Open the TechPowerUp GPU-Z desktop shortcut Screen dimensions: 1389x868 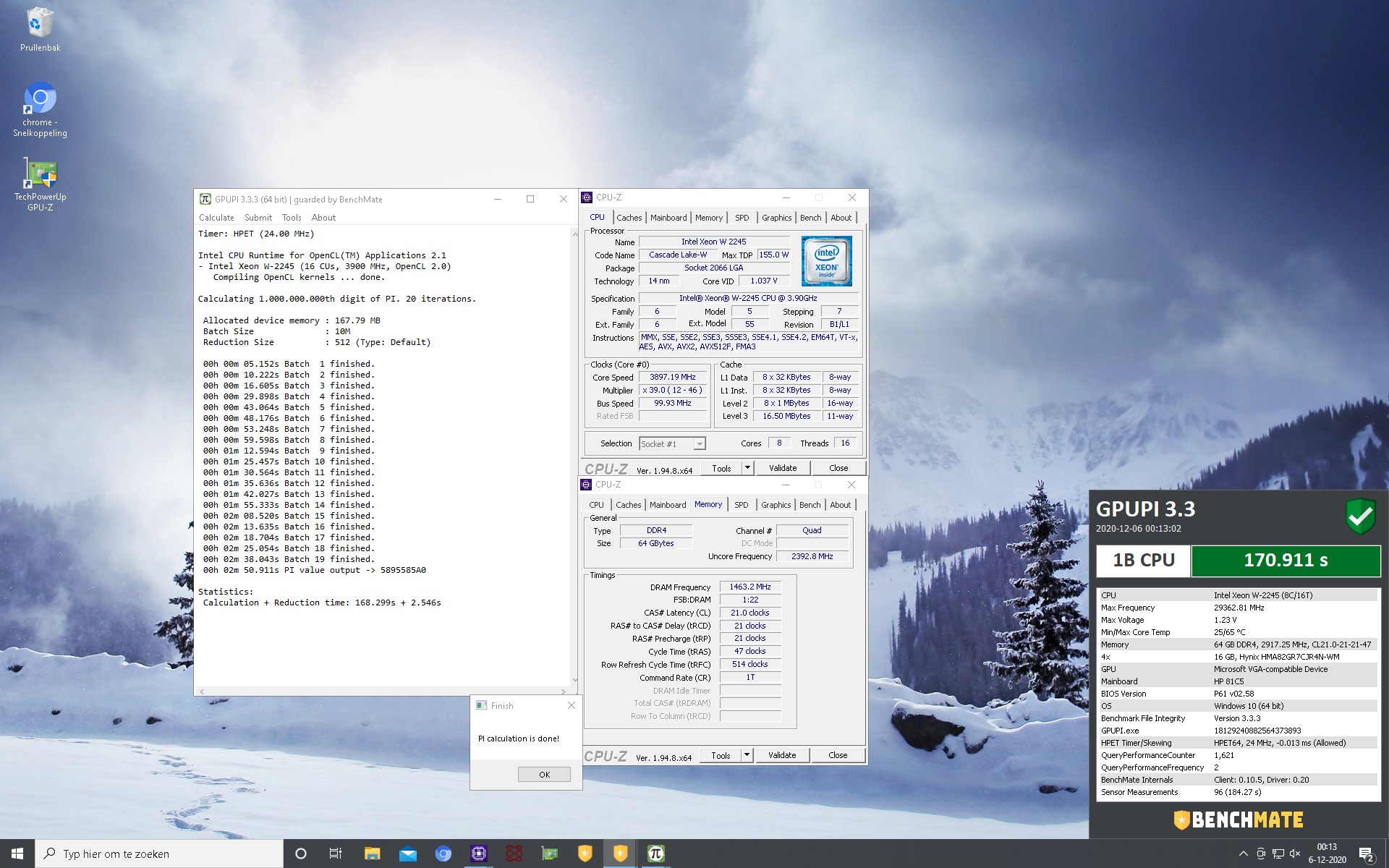(x=40, y=184)
